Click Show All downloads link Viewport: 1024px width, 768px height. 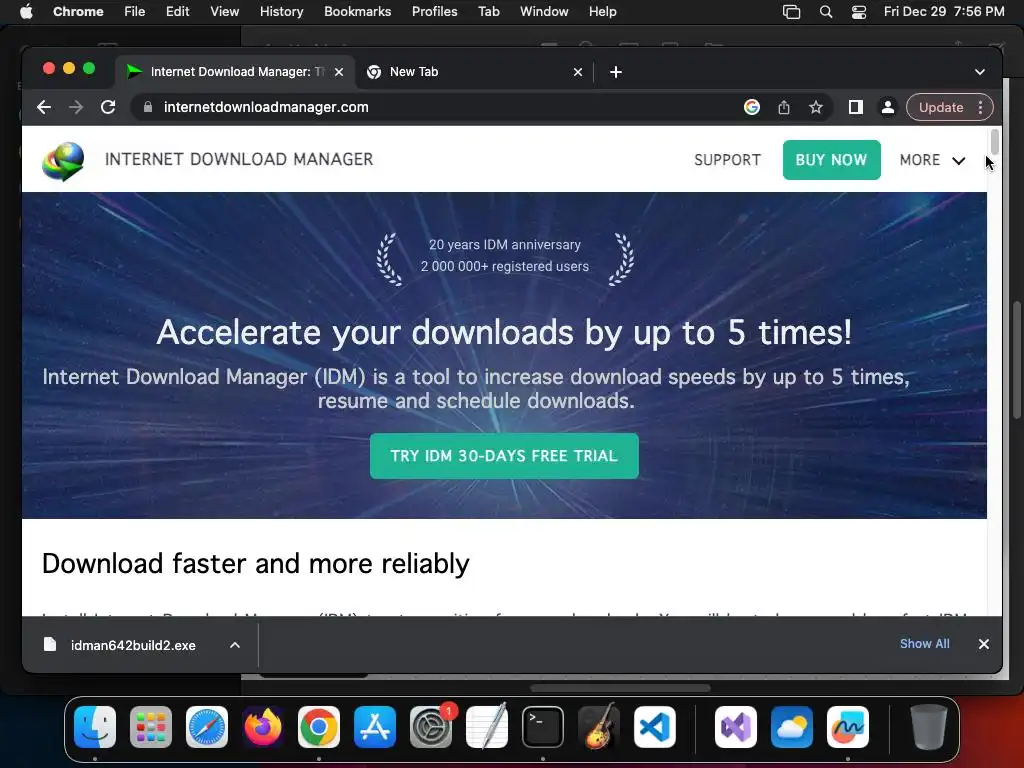925,644
